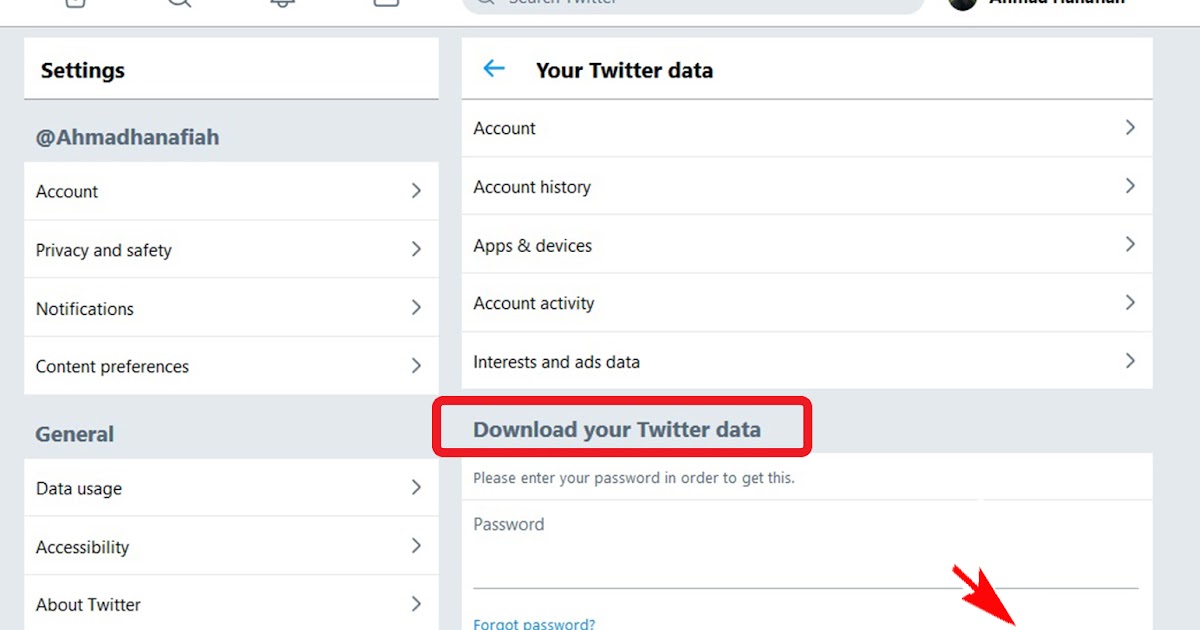Click the Apps & devices chevron icon
The width and height of the screenshot is (1200, 630).
click(x=1130, y=245)
